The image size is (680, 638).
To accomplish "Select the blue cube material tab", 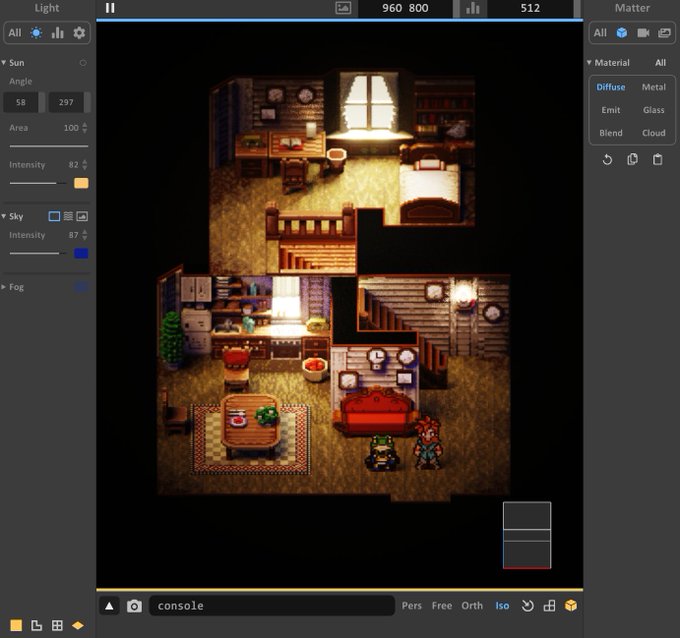I will click(622, 33).
